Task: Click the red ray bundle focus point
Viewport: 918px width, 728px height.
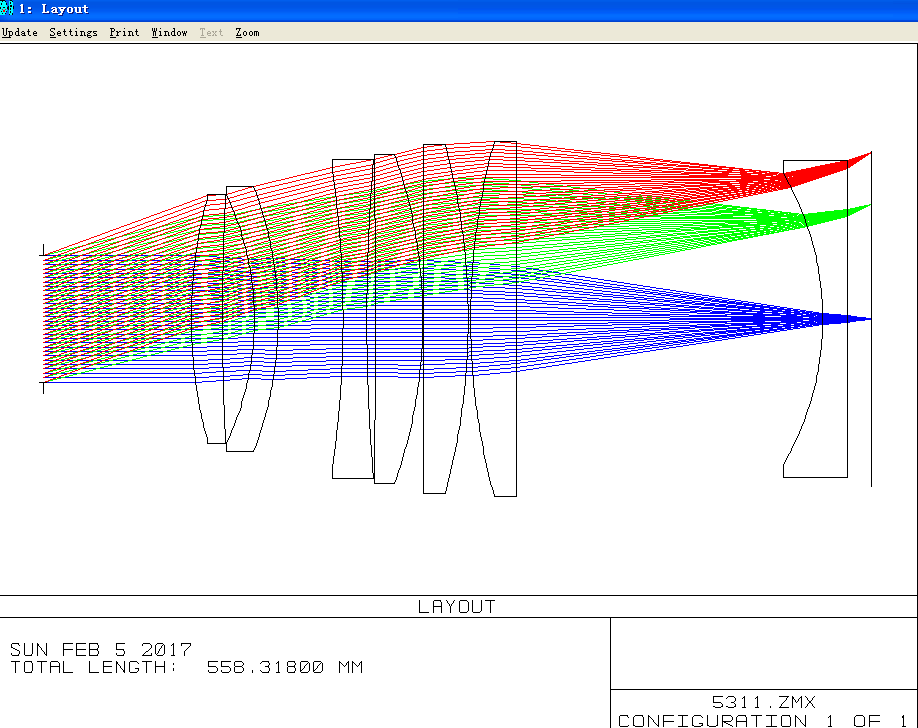Action: click(869, 154)
